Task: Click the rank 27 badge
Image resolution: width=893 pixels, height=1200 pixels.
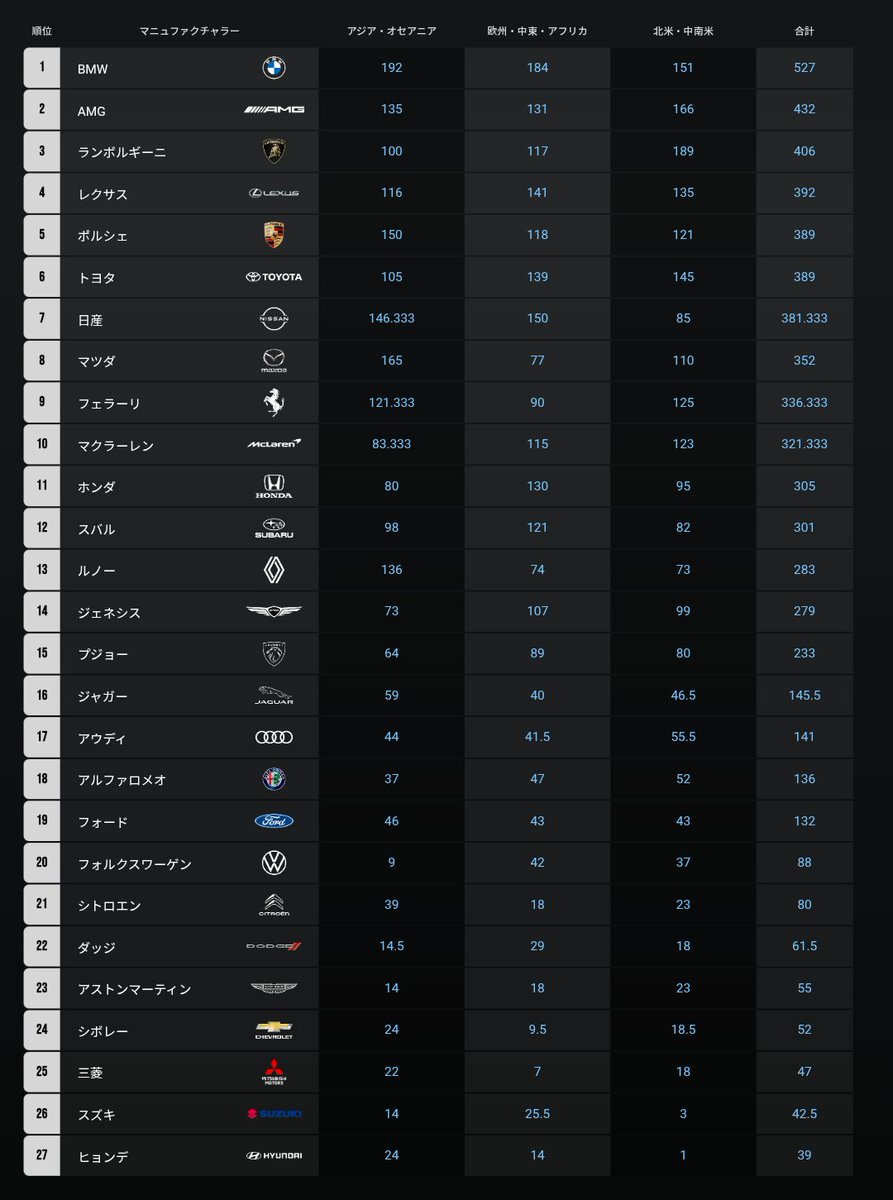Action: coord(42,1155)
